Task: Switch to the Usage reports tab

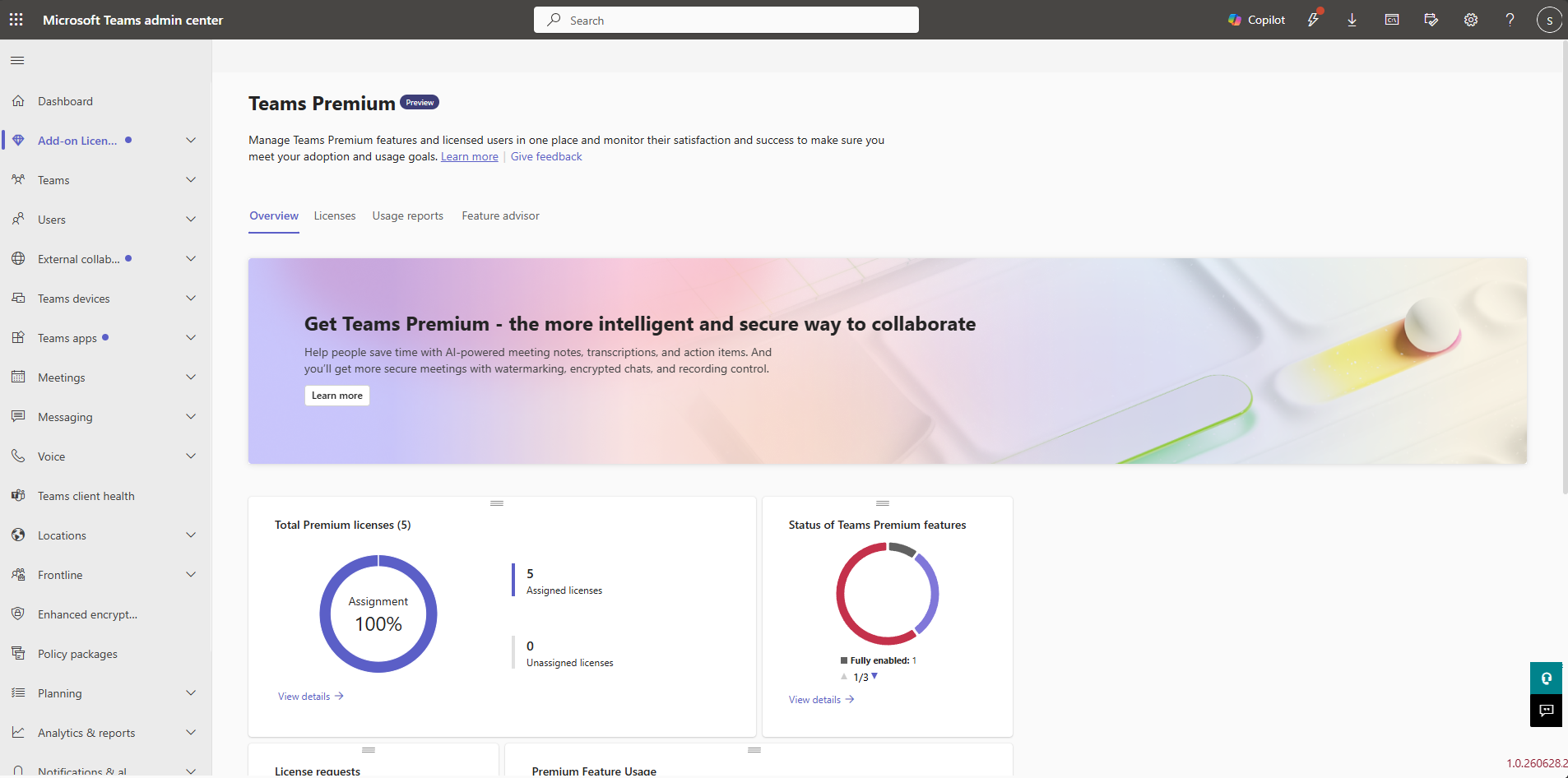Action: coord(408,215)
